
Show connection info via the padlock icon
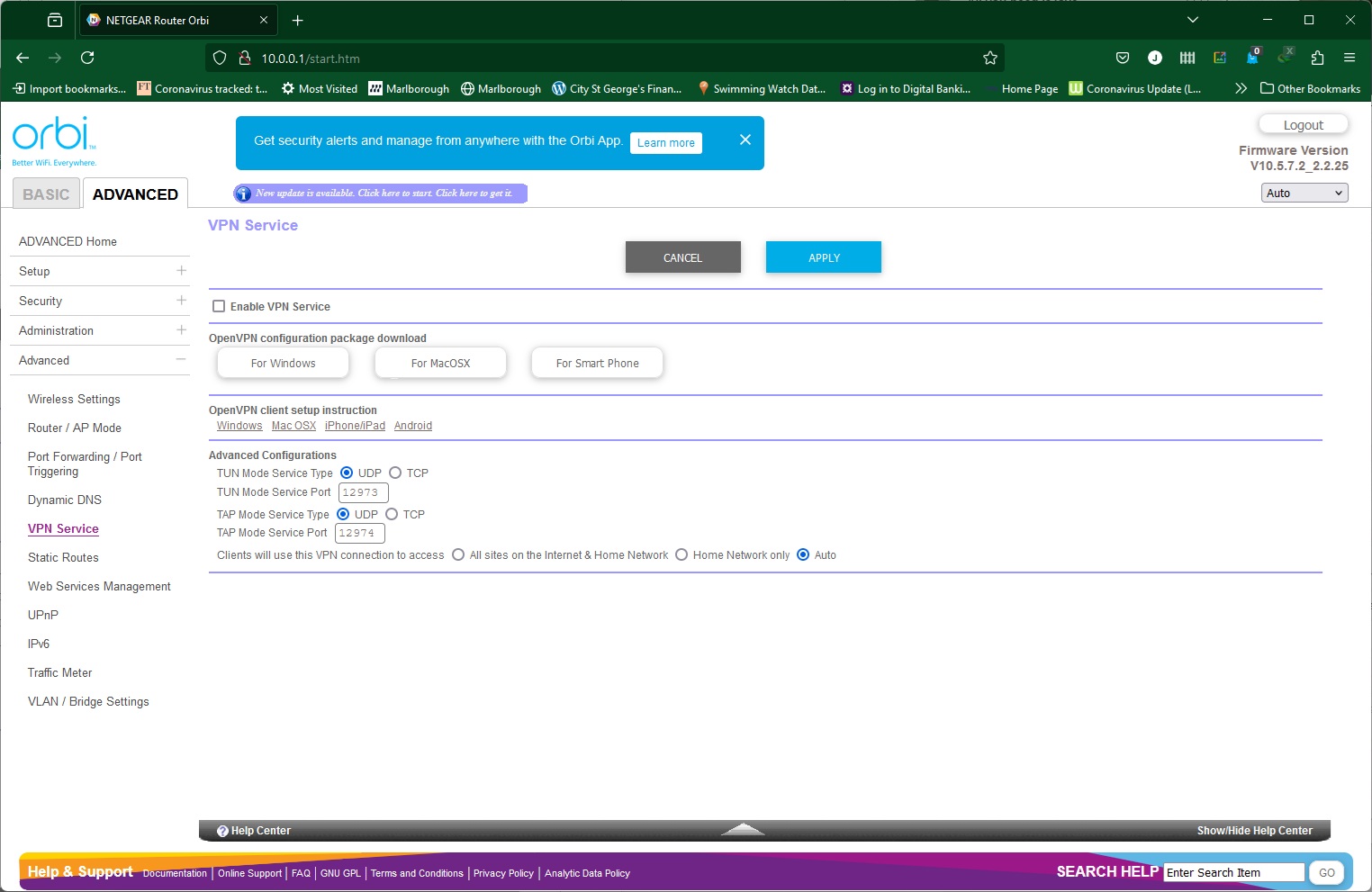[244, 58]
